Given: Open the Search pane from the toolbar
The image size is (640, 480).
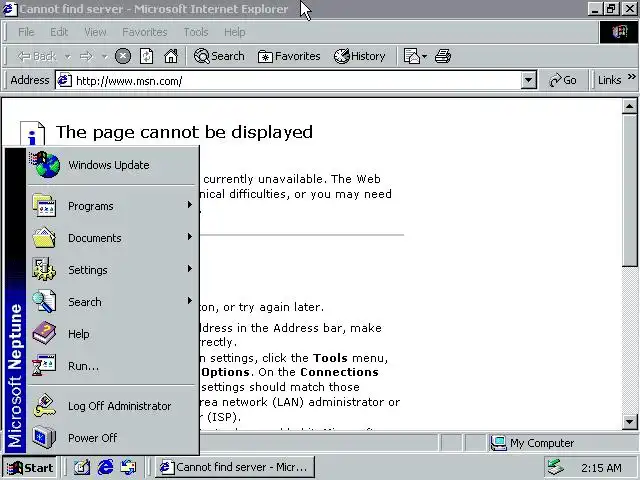Looking at the screenshot, I should (x=219, y=56).
